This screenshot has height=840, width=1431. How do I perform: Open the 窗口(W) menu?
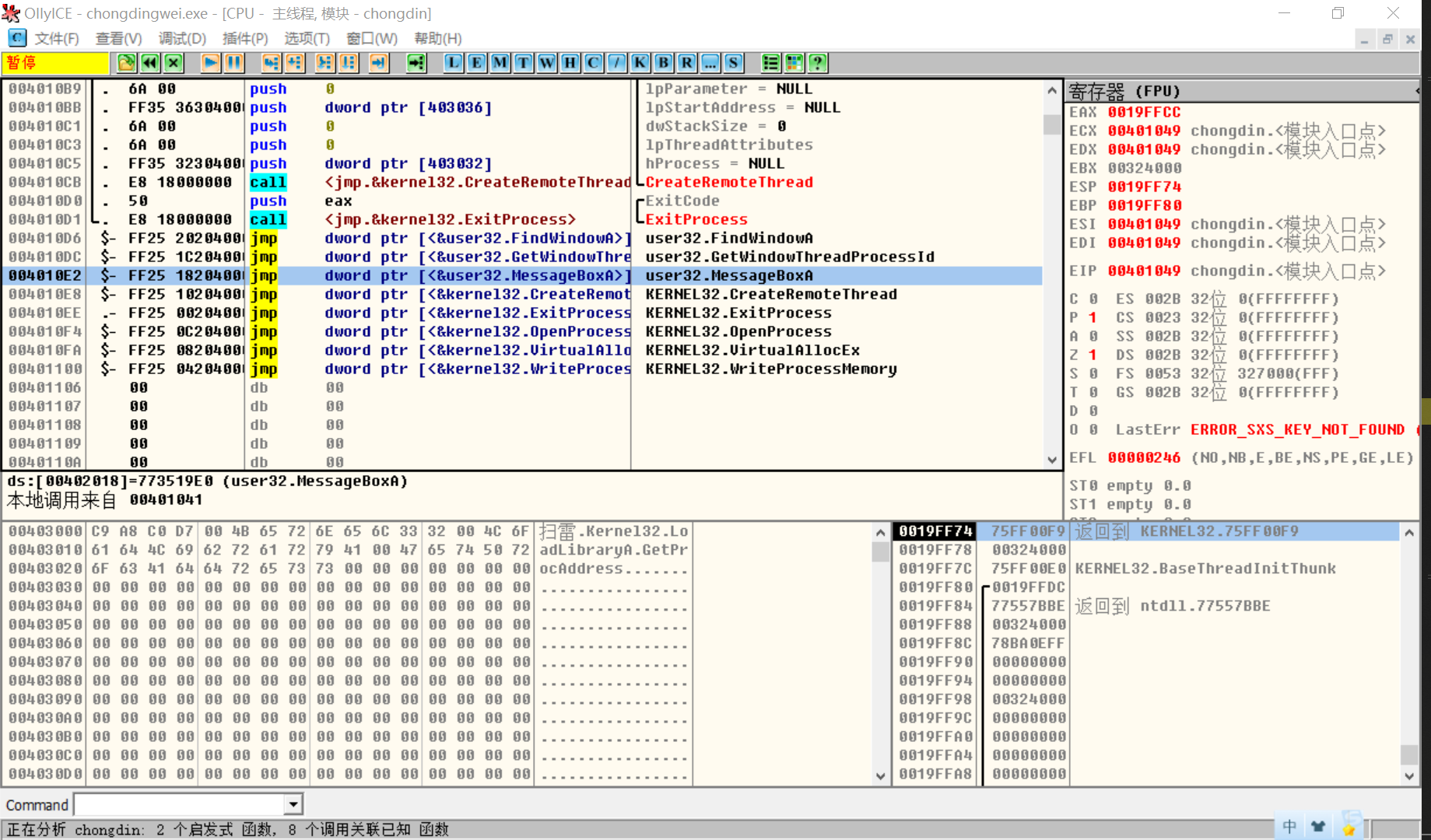tap(372, 38)
